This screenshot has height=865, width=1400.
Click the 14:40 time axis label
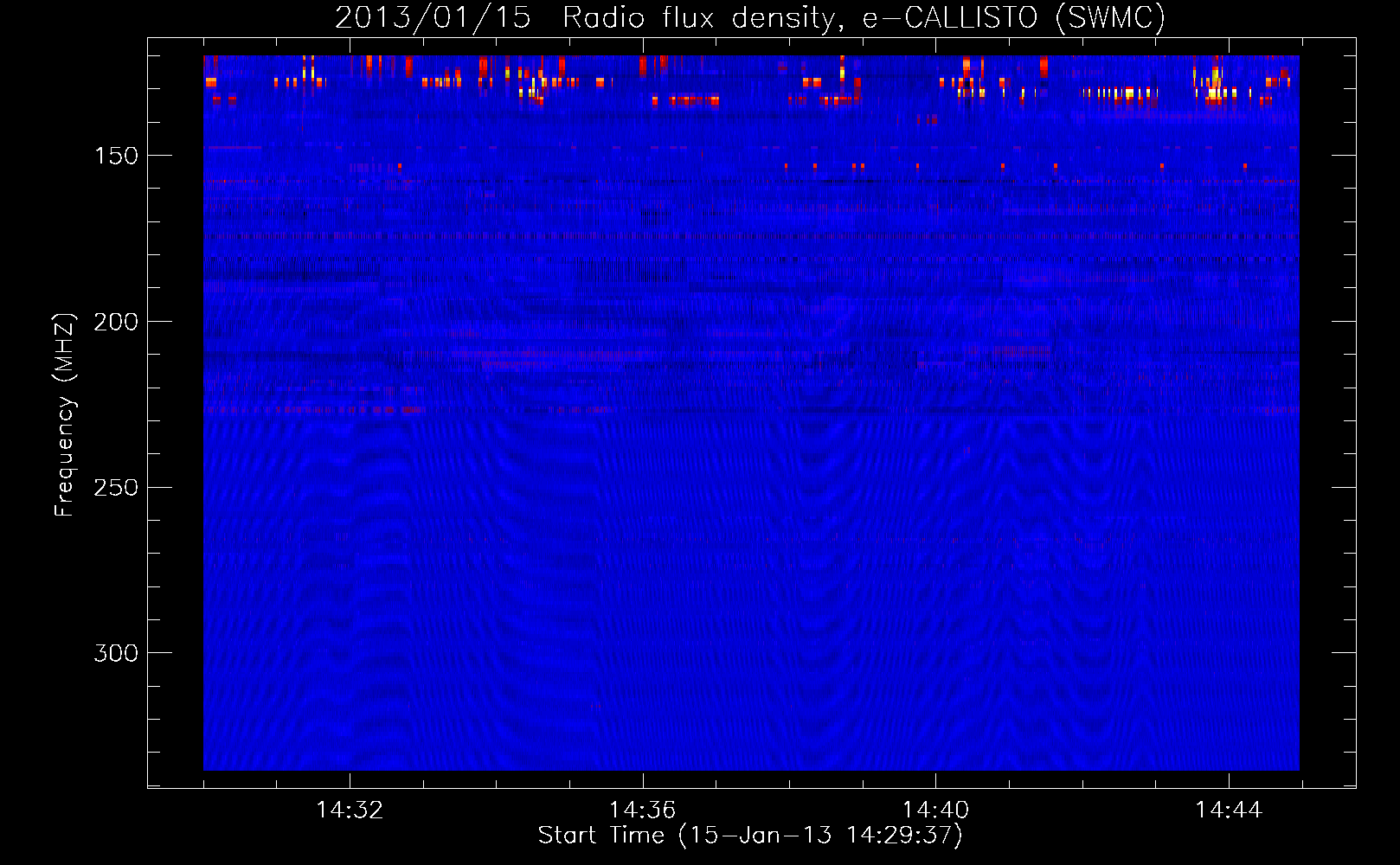[935, 811]
